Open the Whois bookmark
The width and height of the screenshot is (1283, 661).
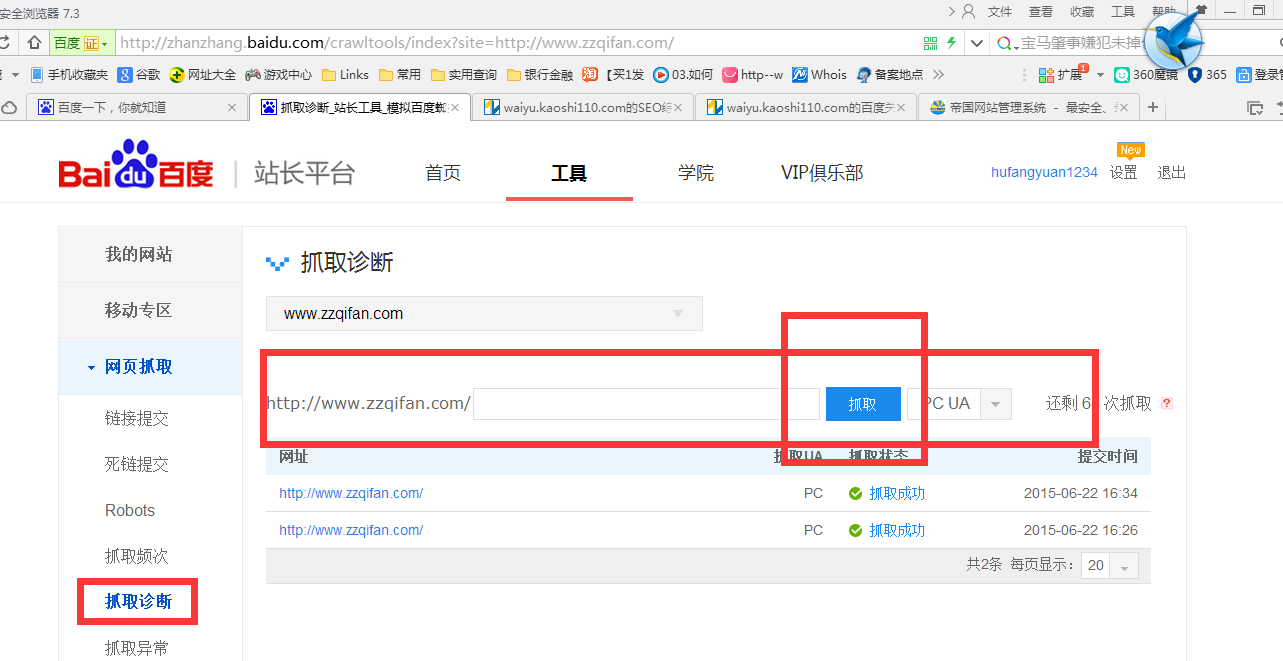(826, 74)
